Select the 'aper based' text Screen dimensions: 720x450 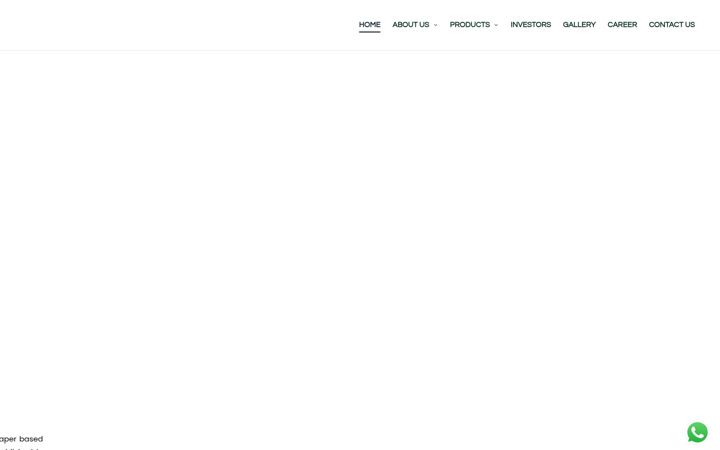21,439
